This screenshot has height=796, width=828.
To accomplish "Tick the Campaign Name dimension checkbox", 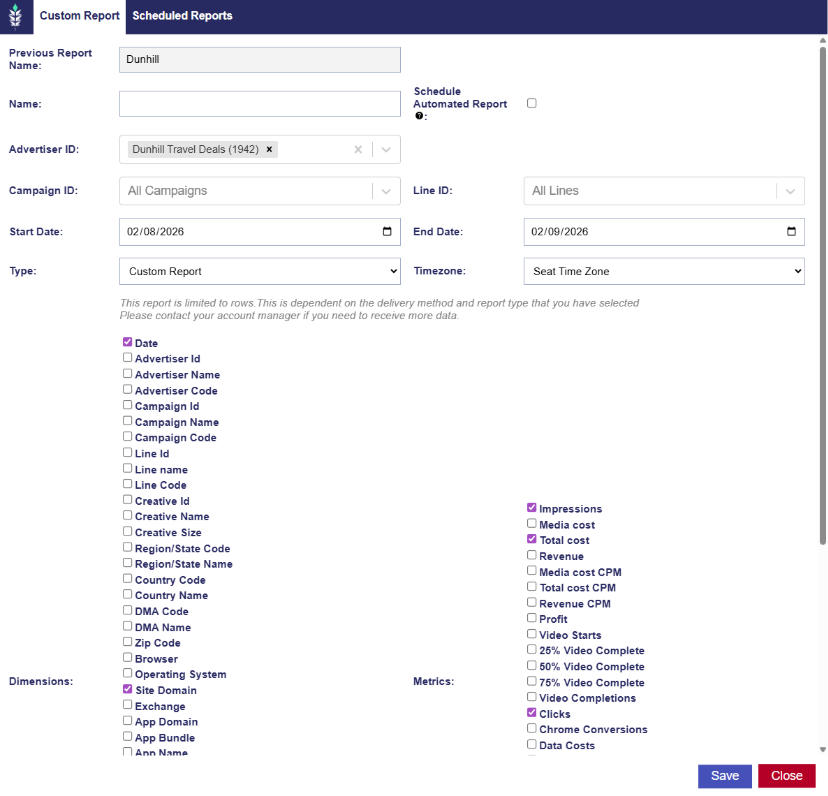I will pos(128,421).
